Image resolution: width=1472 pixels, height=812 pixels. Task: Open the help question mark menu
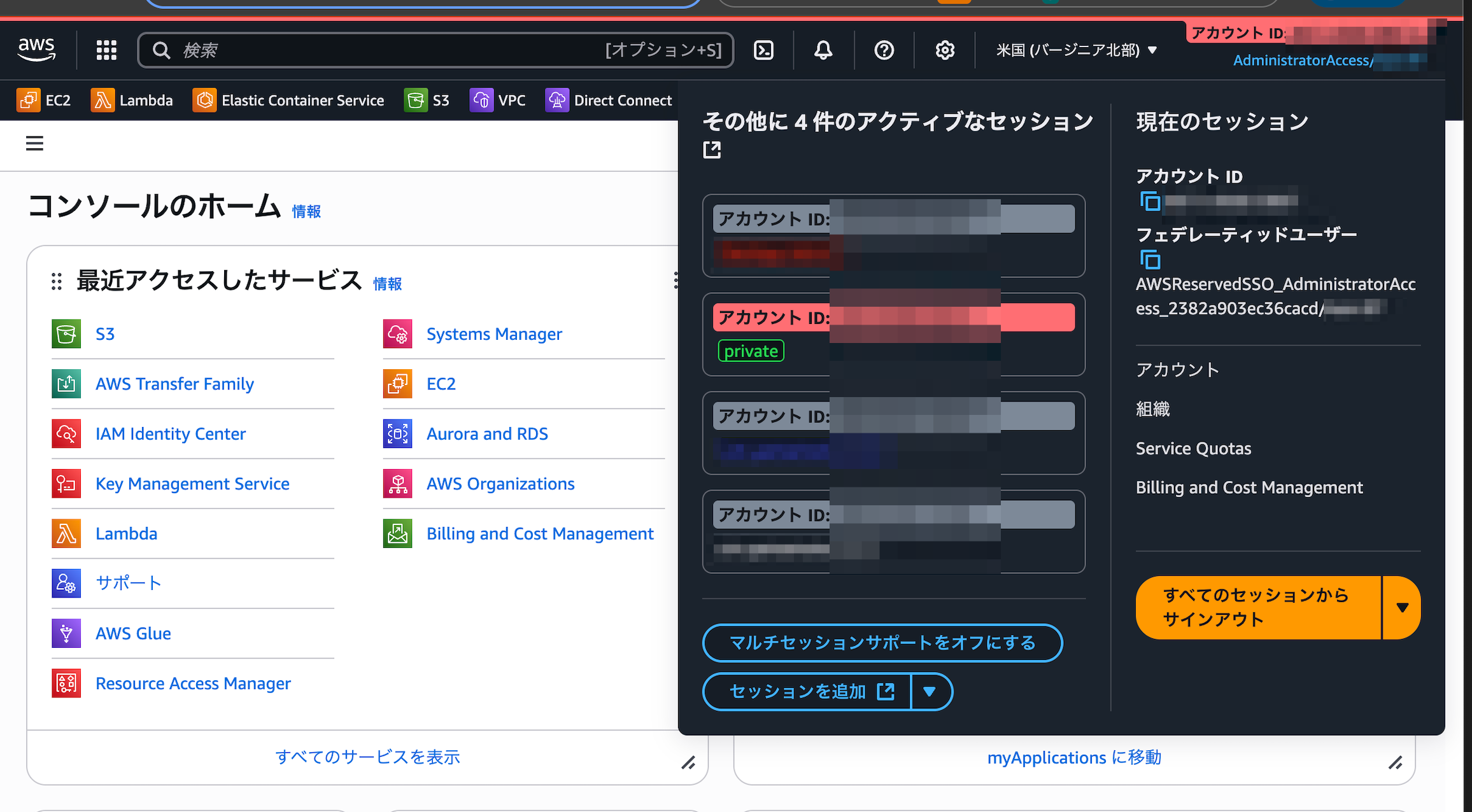pos(884,50)
